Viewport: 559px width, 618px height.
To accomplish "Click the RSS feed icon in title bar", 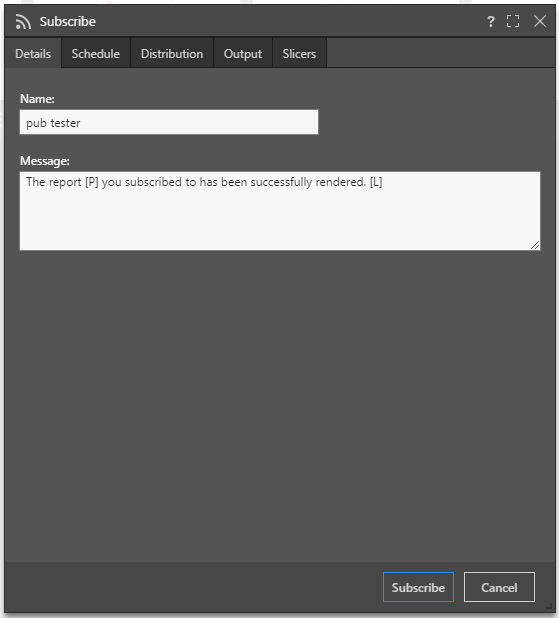I will [x=23, y=22].
